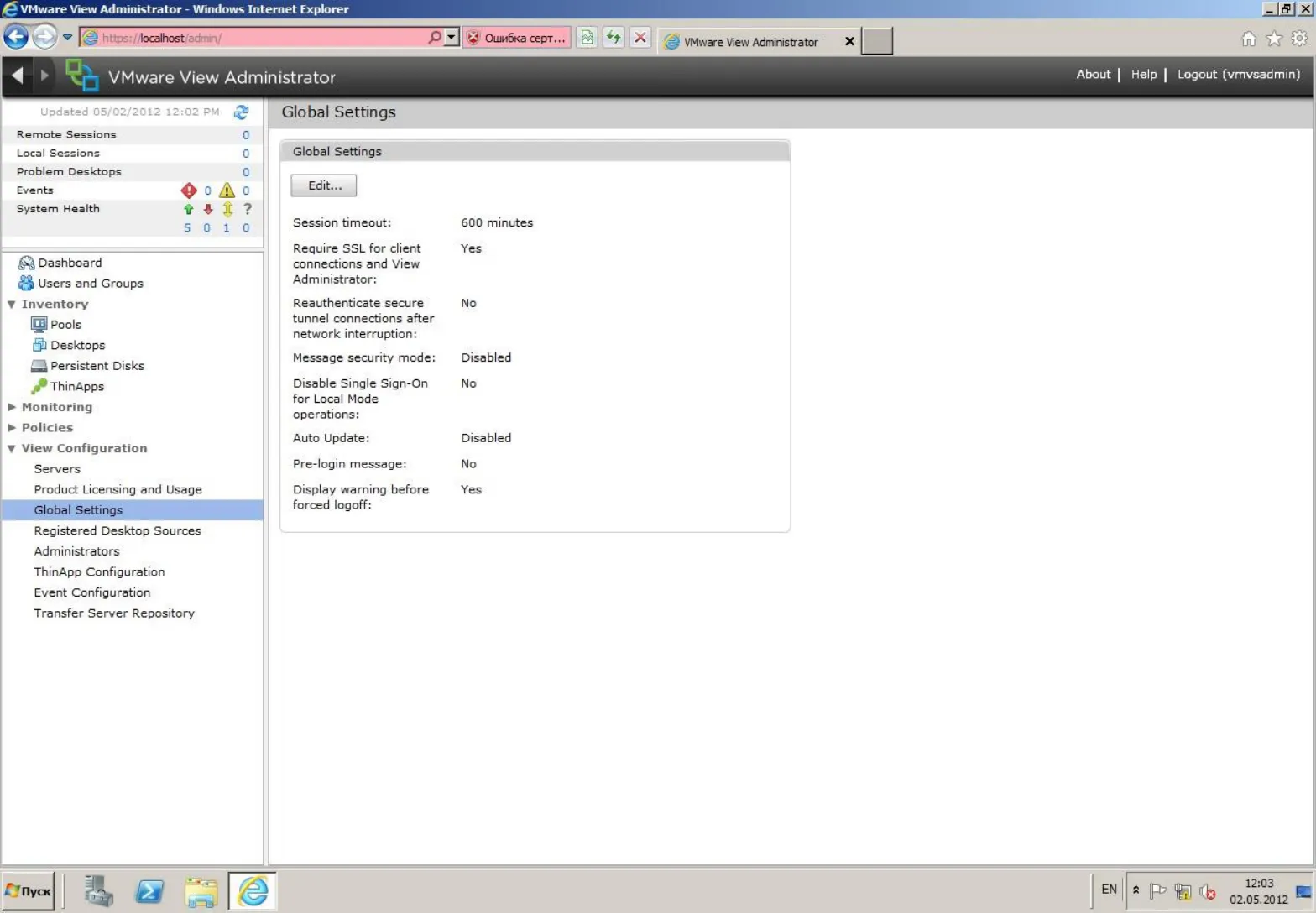Click the red error Events icon
Screen dimensions: 1316x913
(189, 190)
